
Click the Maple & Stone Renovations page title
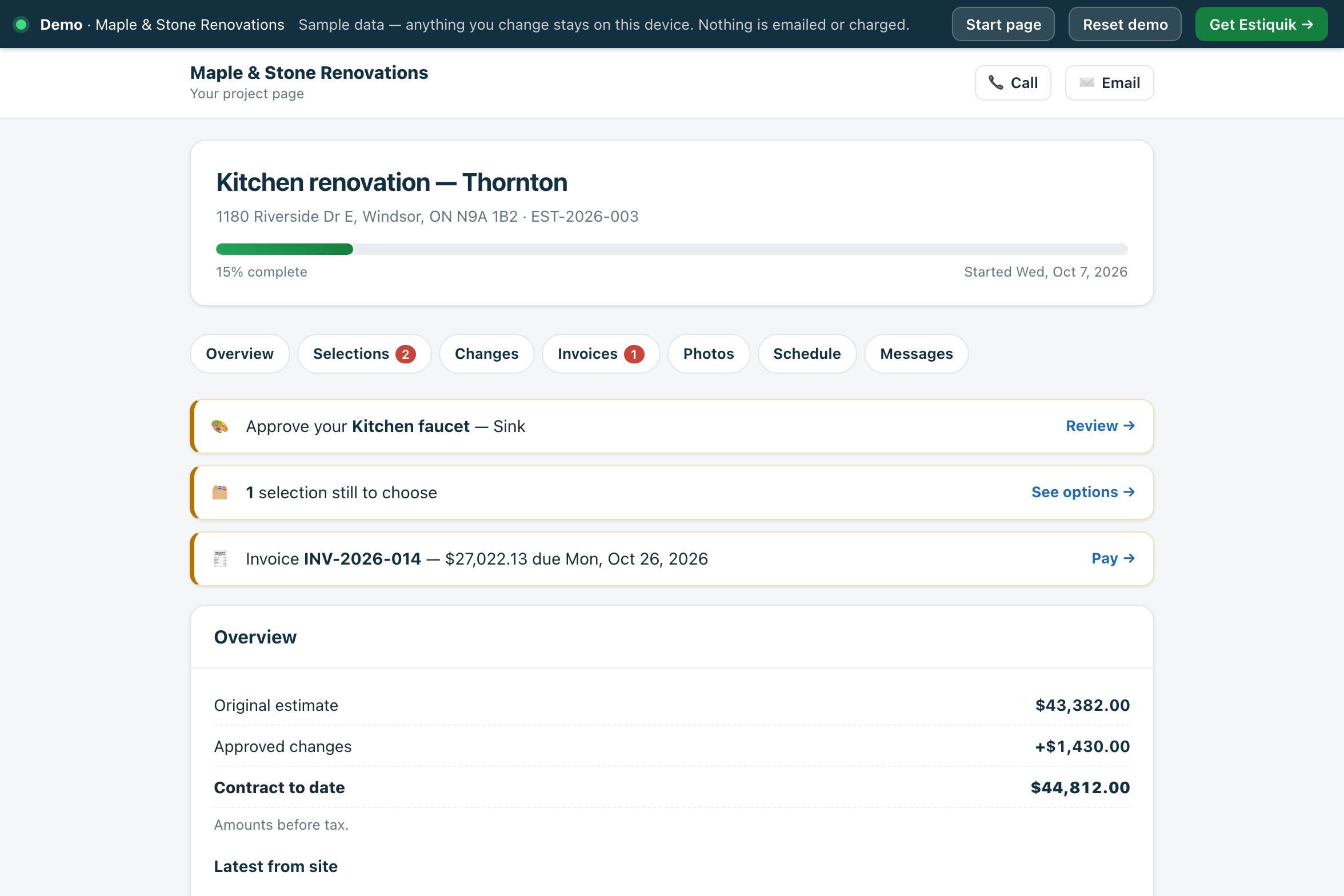pos(309,73)
